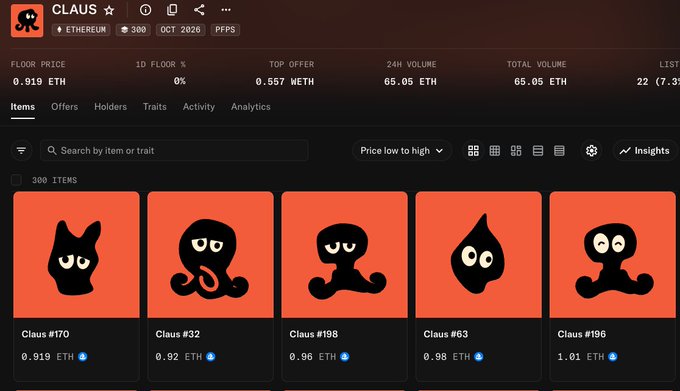Click the marketplace badge beside 0.96 ETH
This screenshot has width=680, height=391.
(345, 357)
